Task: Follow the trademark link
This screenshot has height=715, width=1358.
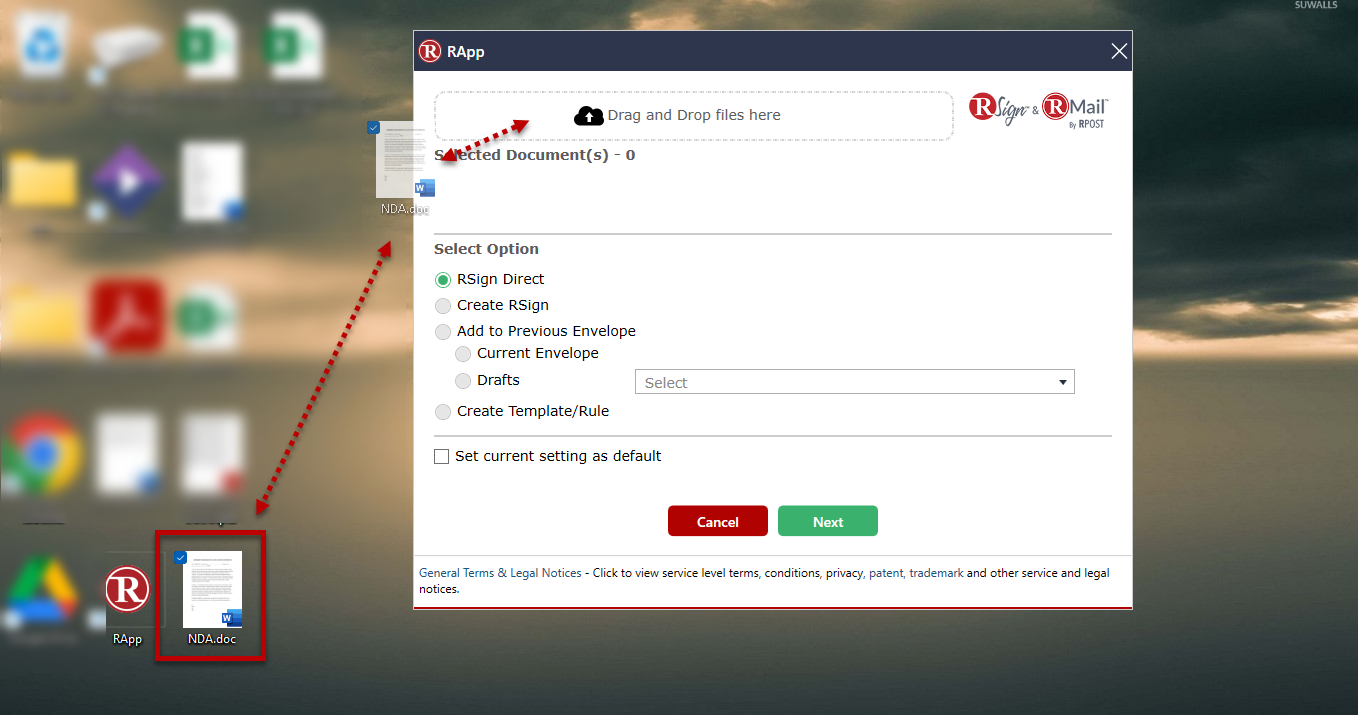Action: pos(936,574)
